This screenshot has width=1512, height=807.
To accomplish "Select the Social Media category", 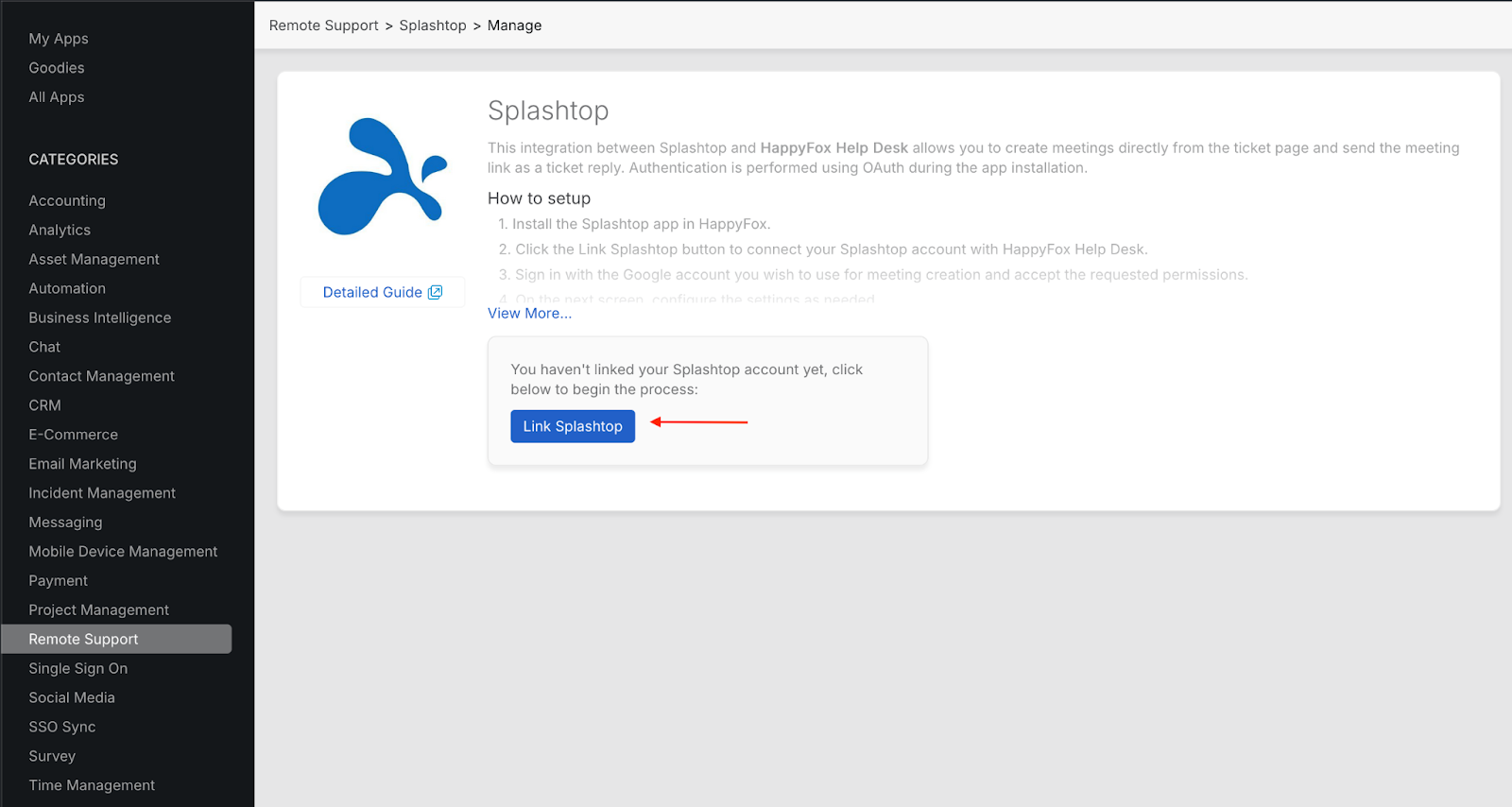I will pos(72,698).
